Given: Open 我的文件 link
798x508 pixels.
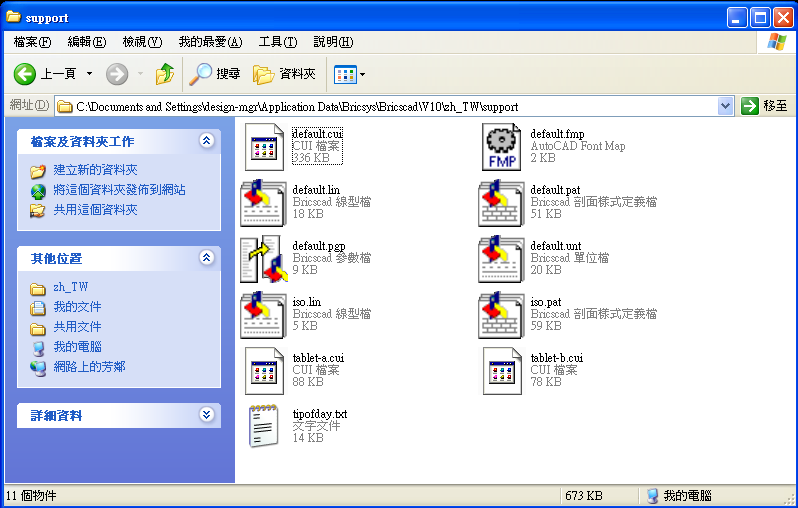Looking at the screenshot, I should pyautogui.click(x=77, y=307).
